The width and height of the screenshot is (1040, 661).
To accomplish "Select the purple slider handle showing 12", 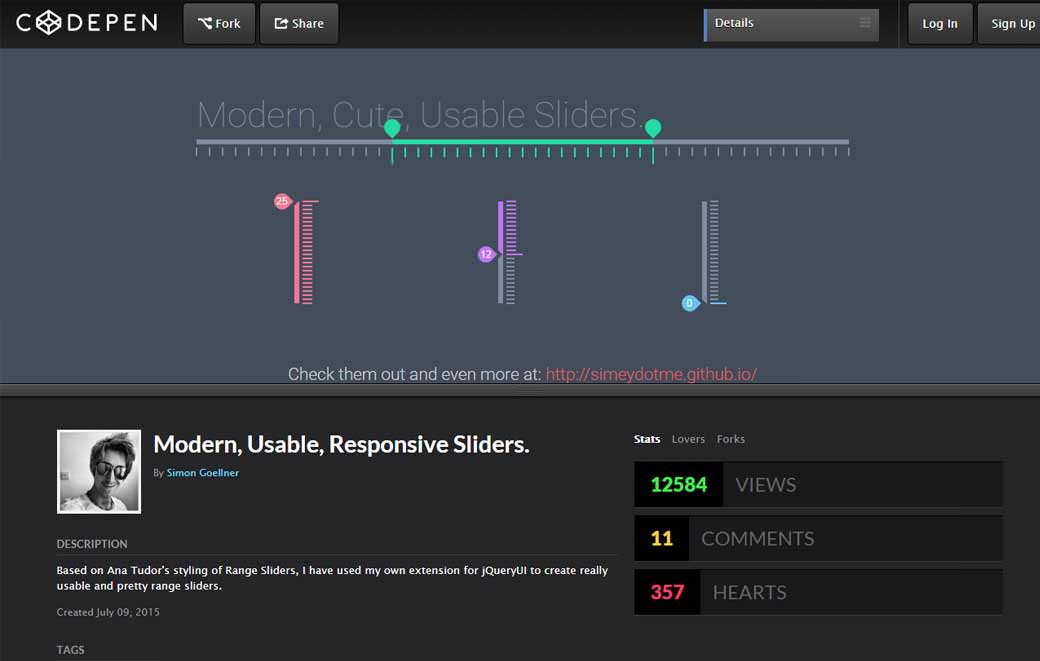I will (x=487, y=254).
